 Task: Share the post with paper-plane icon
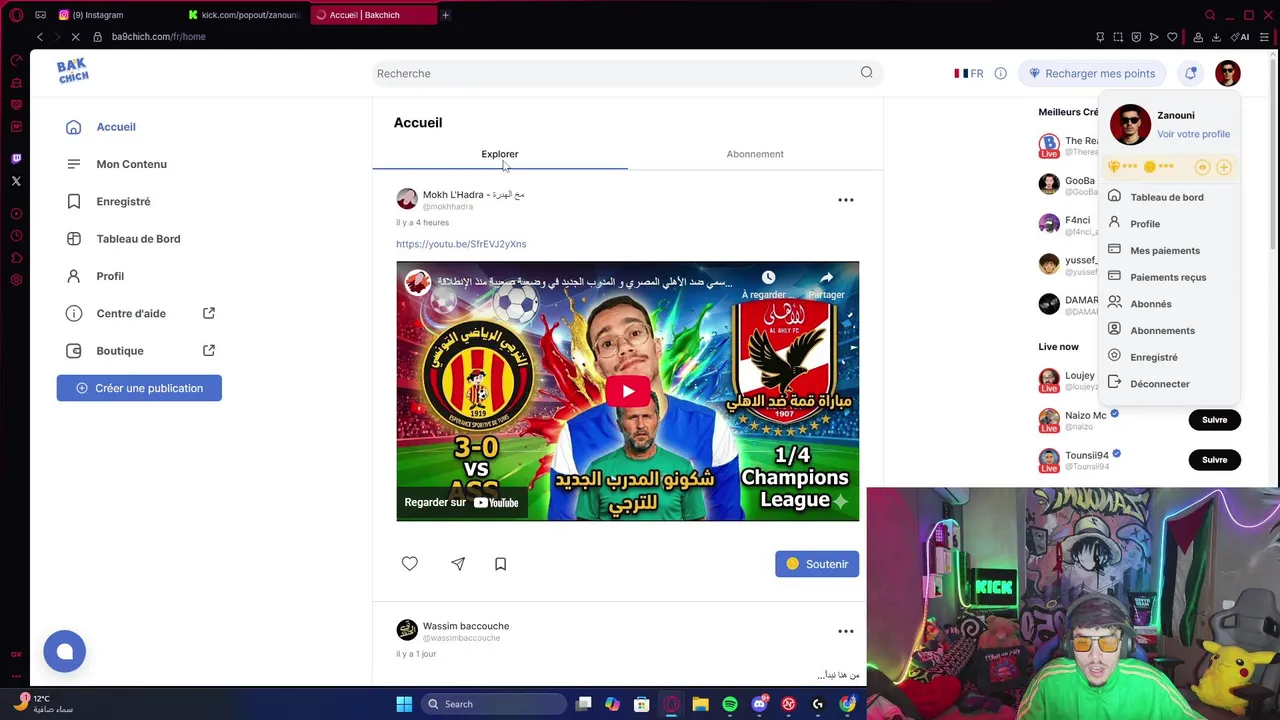point(458,564)
